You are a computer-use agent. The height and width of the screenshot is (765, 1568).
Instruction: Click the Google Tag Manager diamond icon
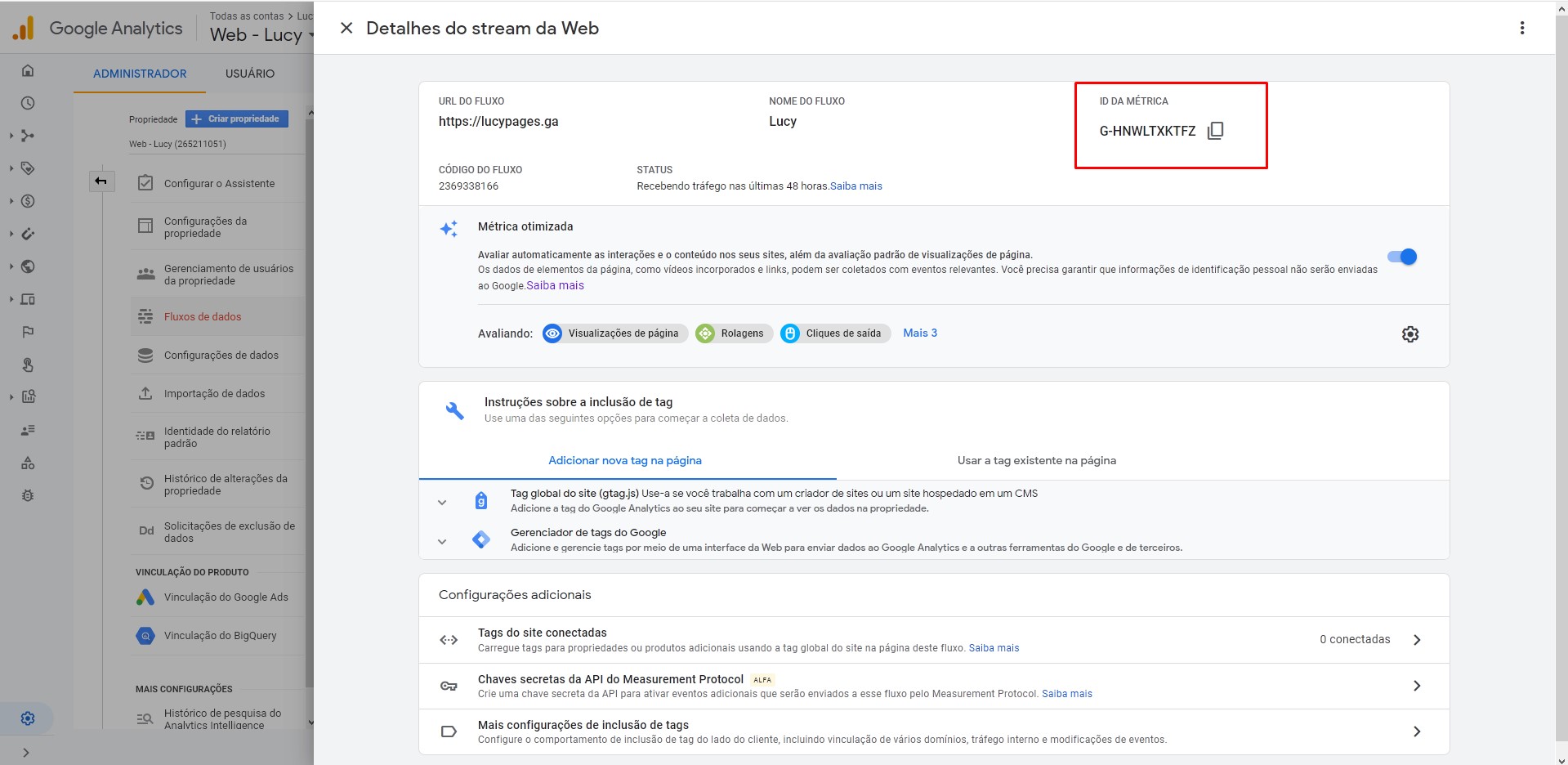(x=481, y=539)
